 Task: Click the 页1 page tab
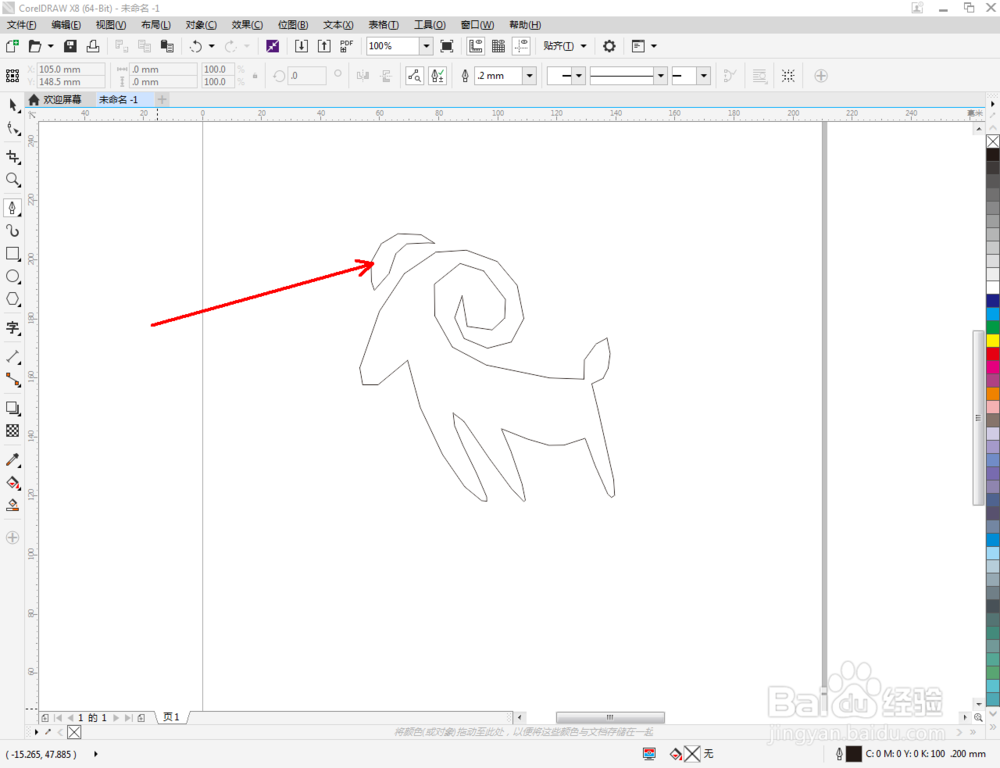(171, 717)
